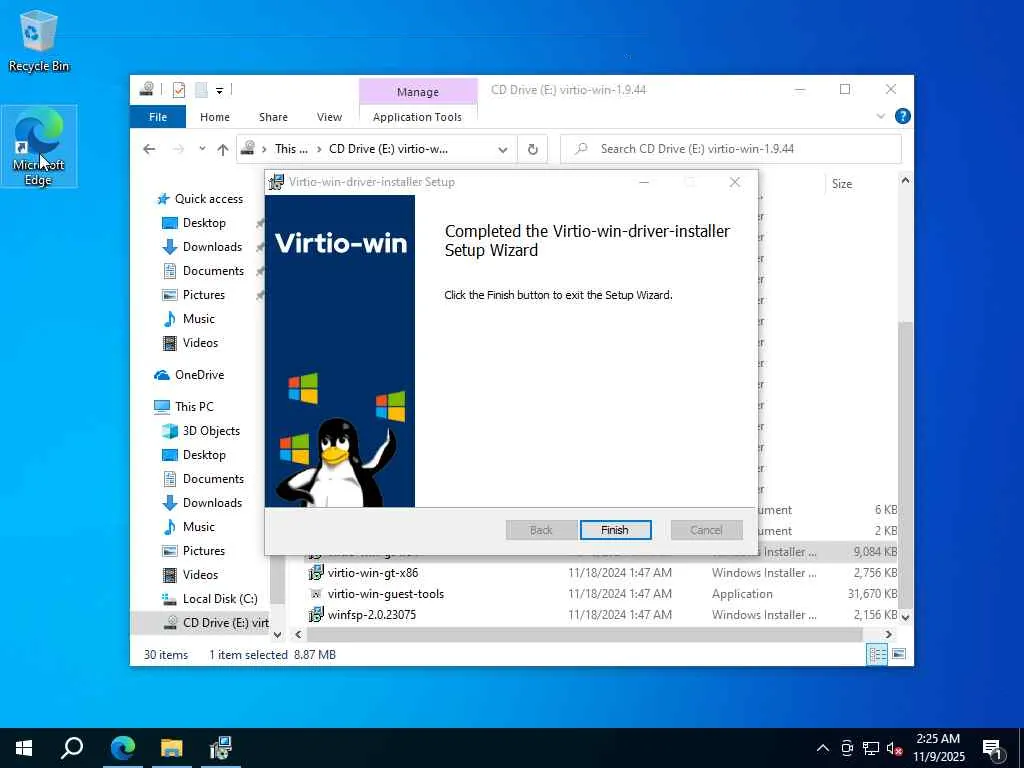The image size is (1024, 768).
Task: Select the Manage contextual tab
Action: coord(418,92)
